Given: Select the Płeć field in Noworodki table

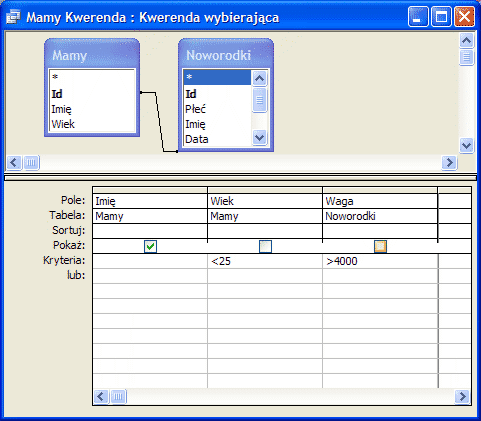Looking at the screenshot, I should (x=217, y=109).
